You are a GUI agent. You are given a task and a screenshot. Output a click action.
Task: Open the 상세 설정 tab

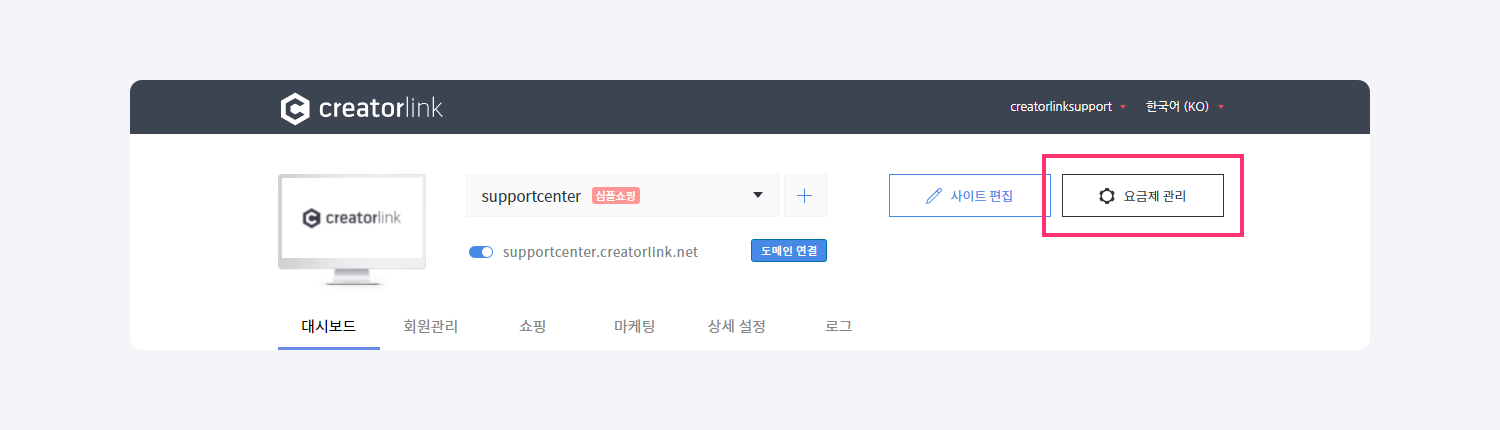(736, 326)
